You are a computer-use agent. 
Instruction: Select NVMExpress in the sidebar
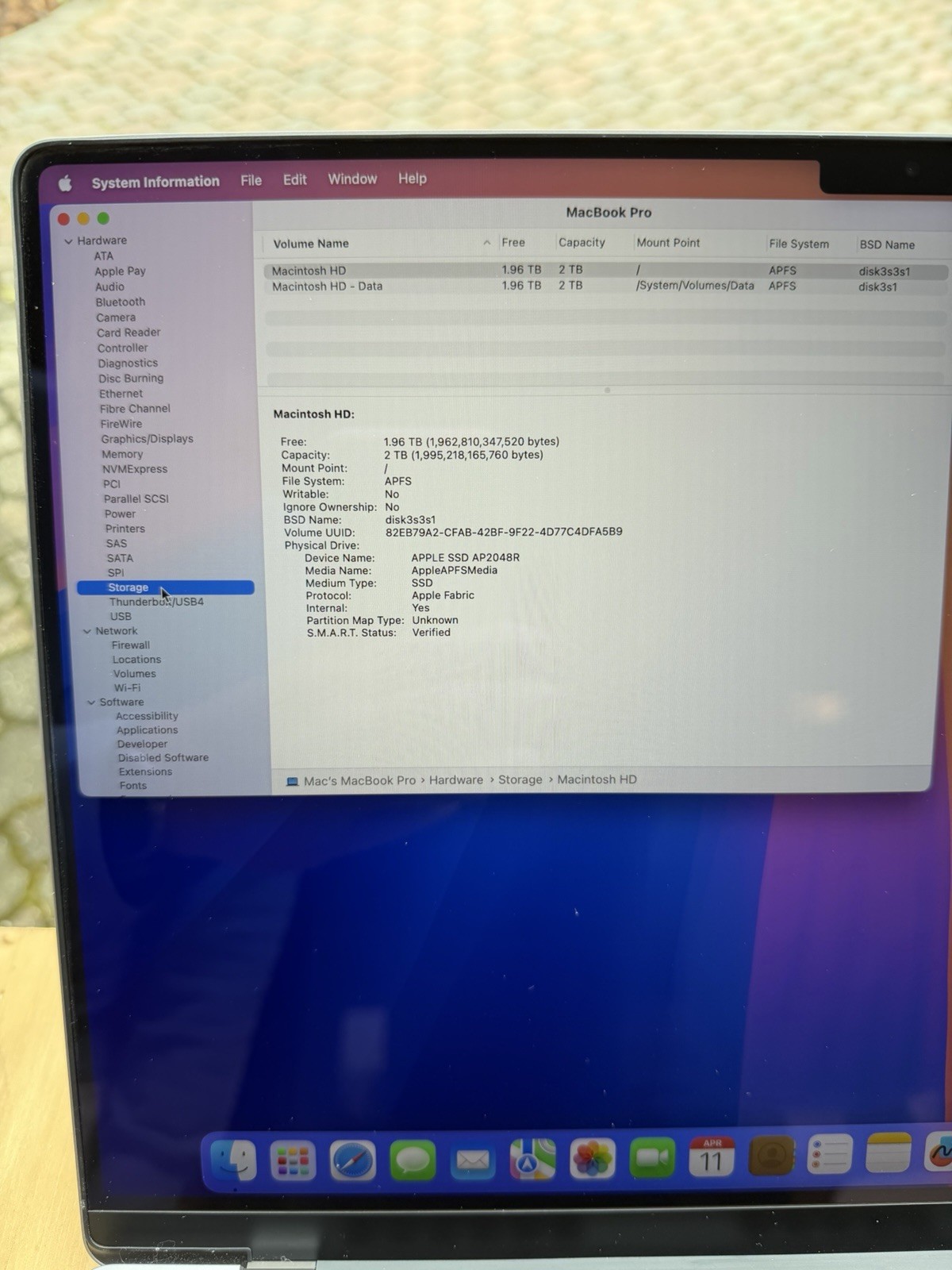[x=135, y=468]
